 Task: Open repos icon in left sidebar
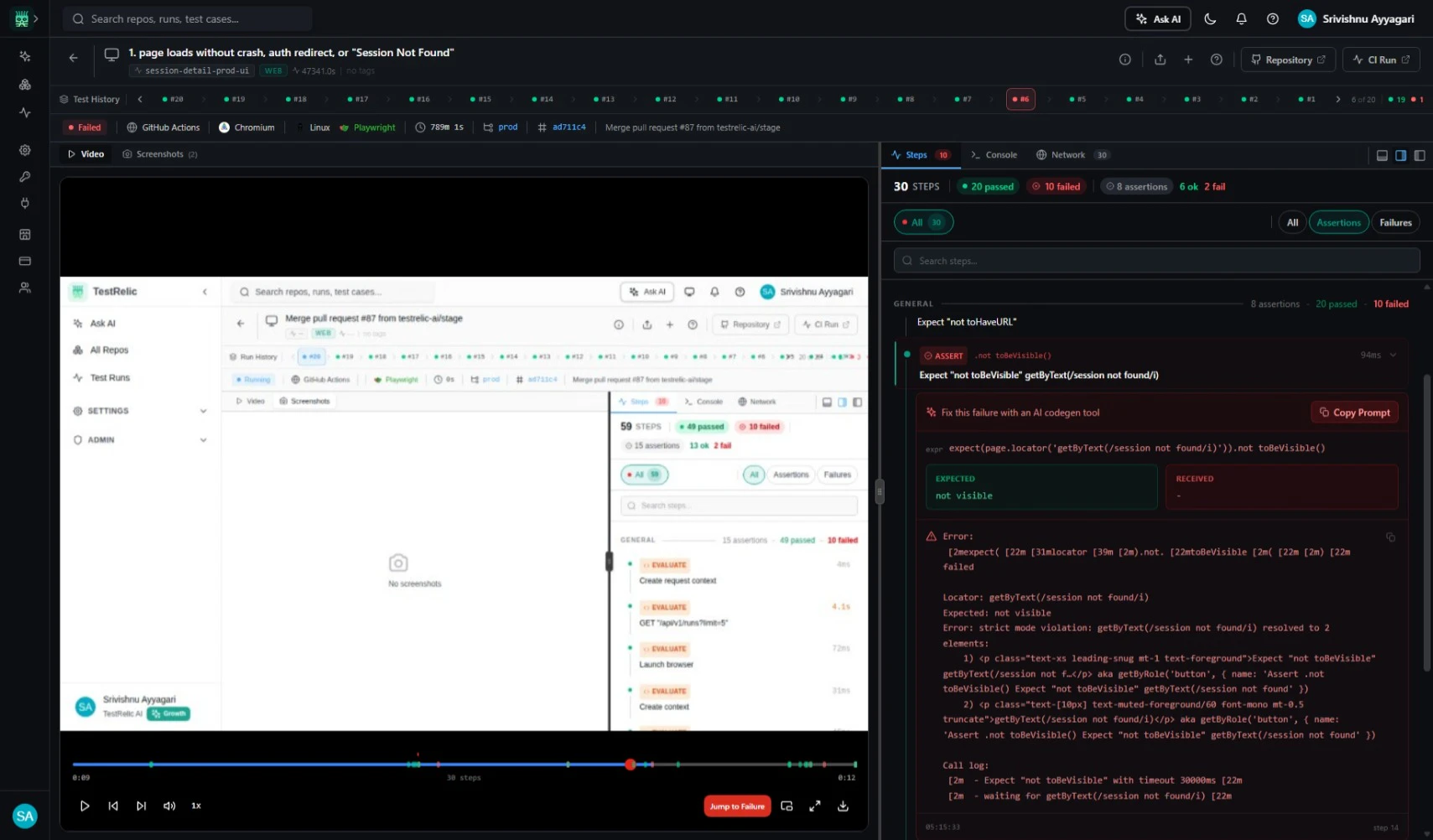click(x=25, y=85)
